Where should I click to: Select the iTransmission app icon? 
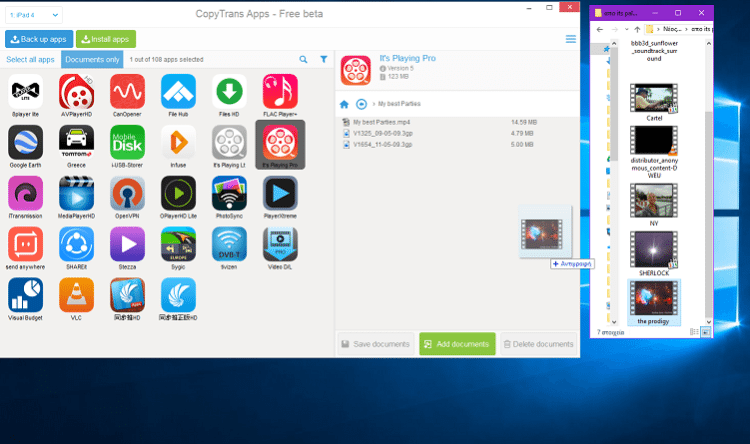point(25,193)
